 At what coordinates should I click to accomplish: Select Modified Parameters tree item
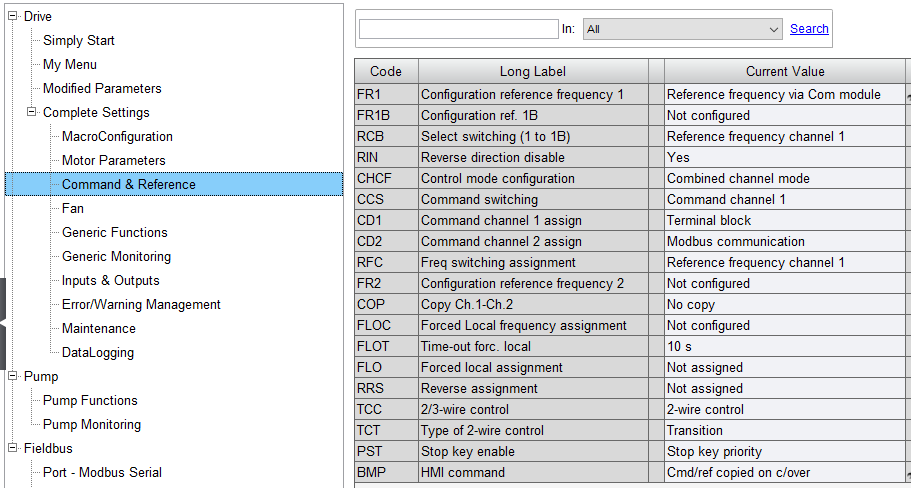(x=102, y=88)
